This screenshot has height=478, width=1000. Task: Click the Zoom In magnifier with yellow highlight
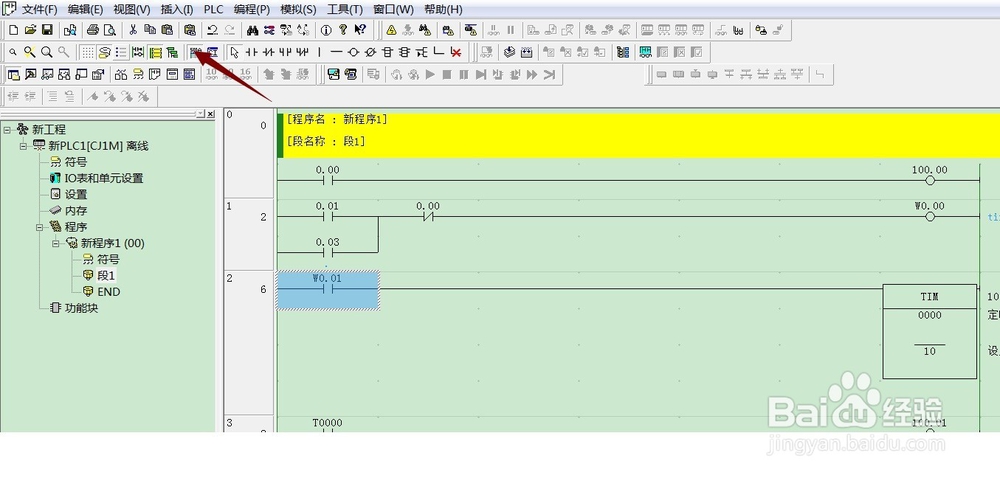29,52
